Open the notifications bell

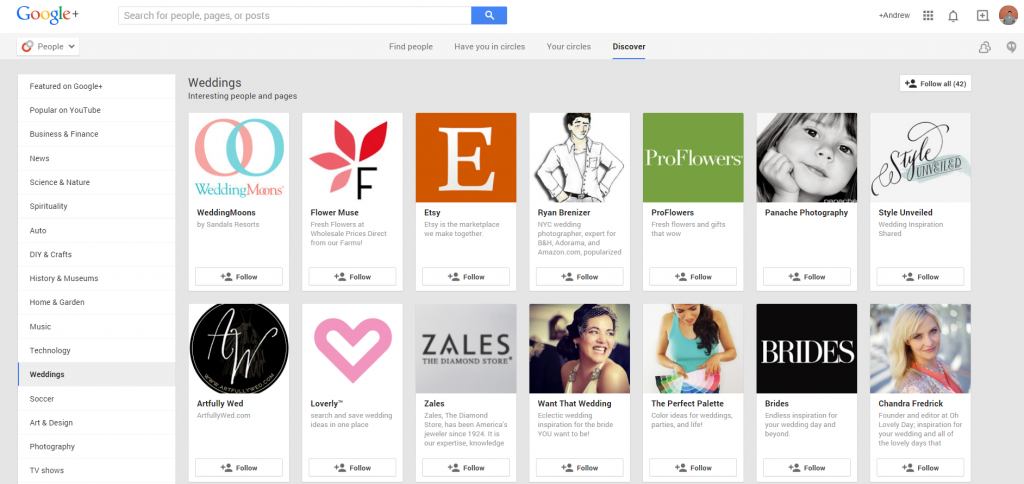click(953, 16)
